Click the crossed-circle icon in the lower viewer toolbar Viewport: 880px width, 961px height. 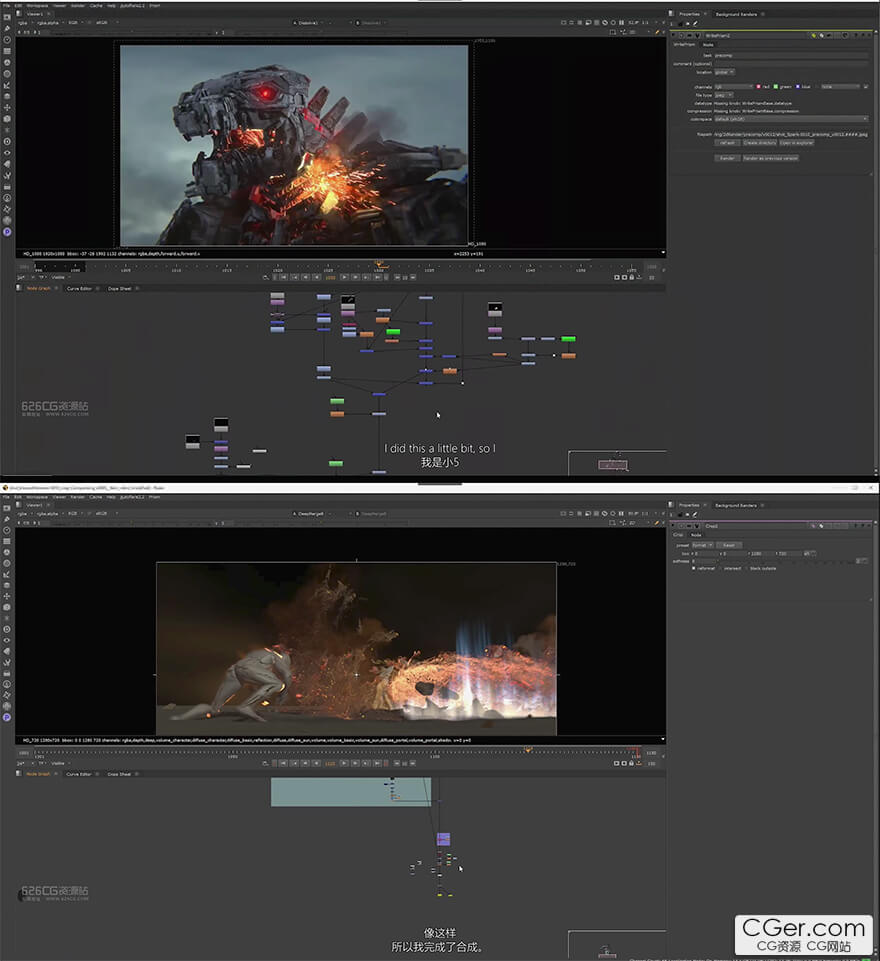pos(604,514)
